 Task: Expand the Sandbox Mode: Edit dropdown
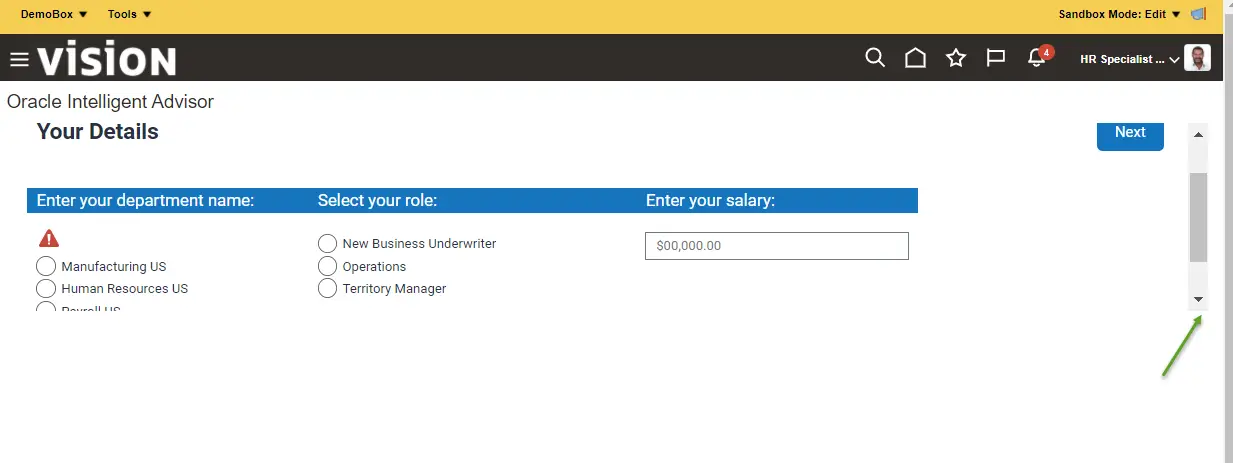coord(1120,14)
